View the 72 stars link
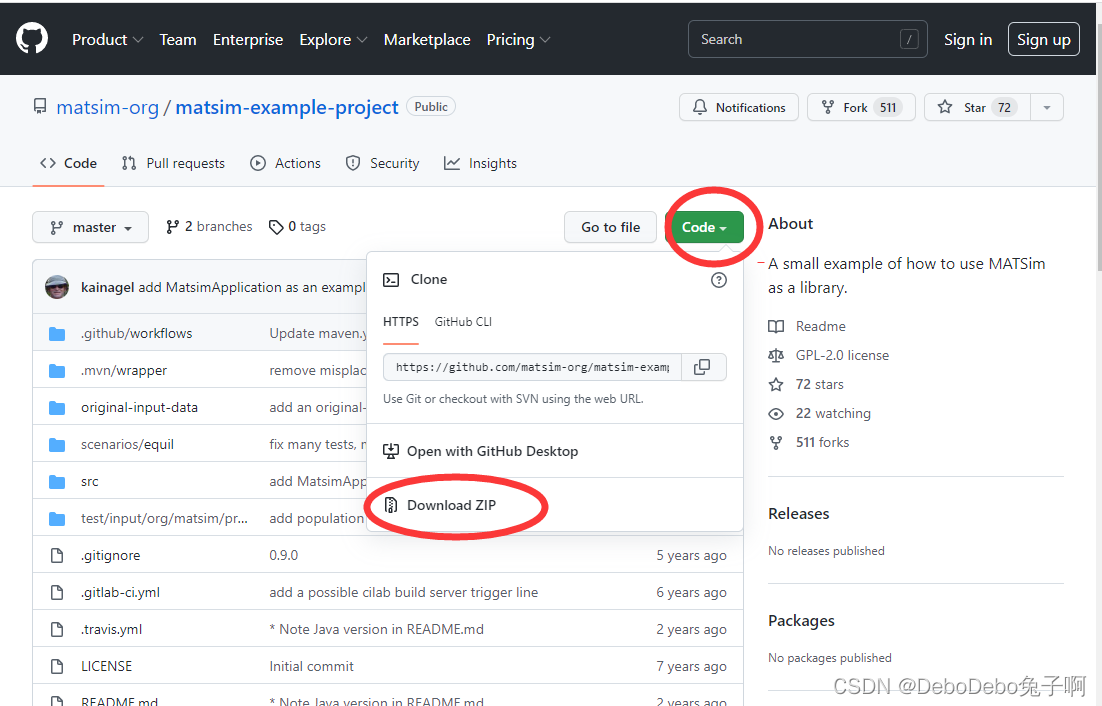 pos(806,384)
